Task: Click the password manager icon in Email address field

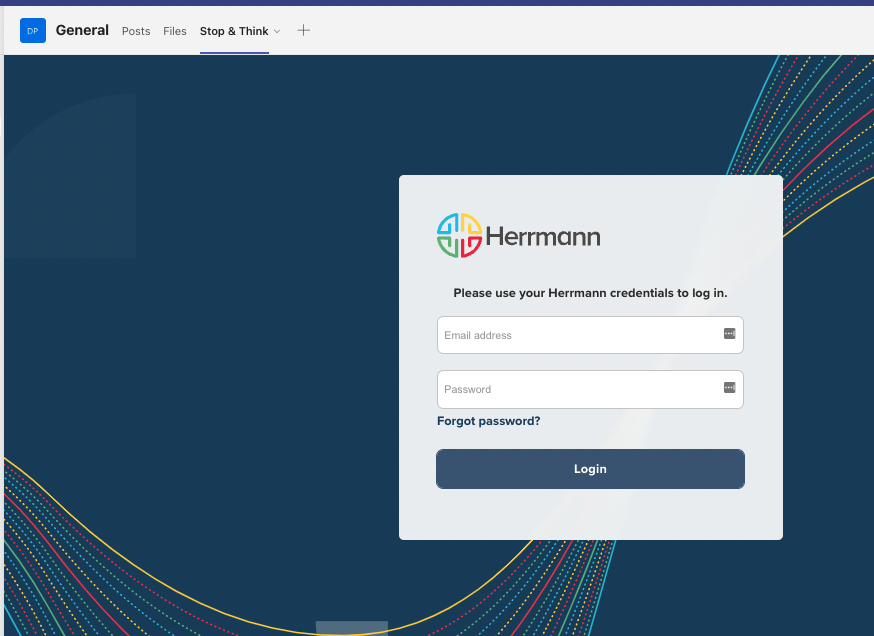Action: (729, 333)
